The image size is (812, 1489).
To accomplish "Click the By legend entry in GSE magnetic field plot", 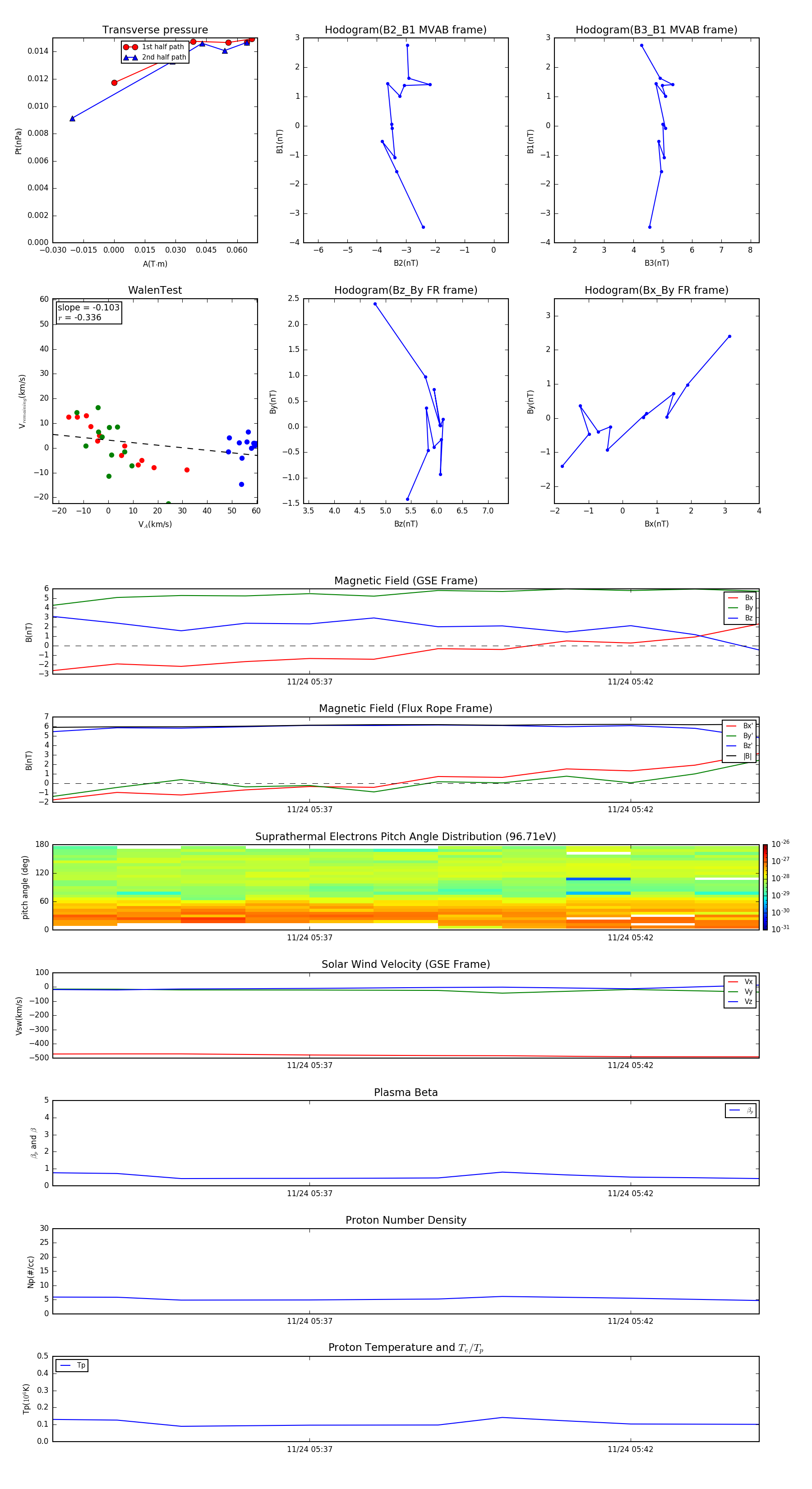I will (740, 607).
